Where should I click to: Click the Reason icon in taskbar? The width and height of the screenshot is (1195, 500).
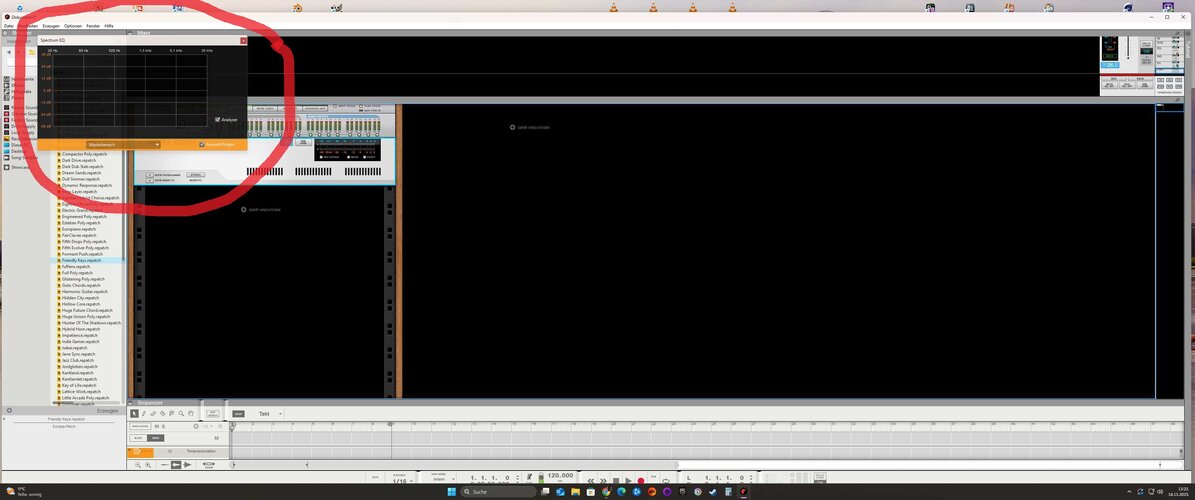tap(743, 492)
